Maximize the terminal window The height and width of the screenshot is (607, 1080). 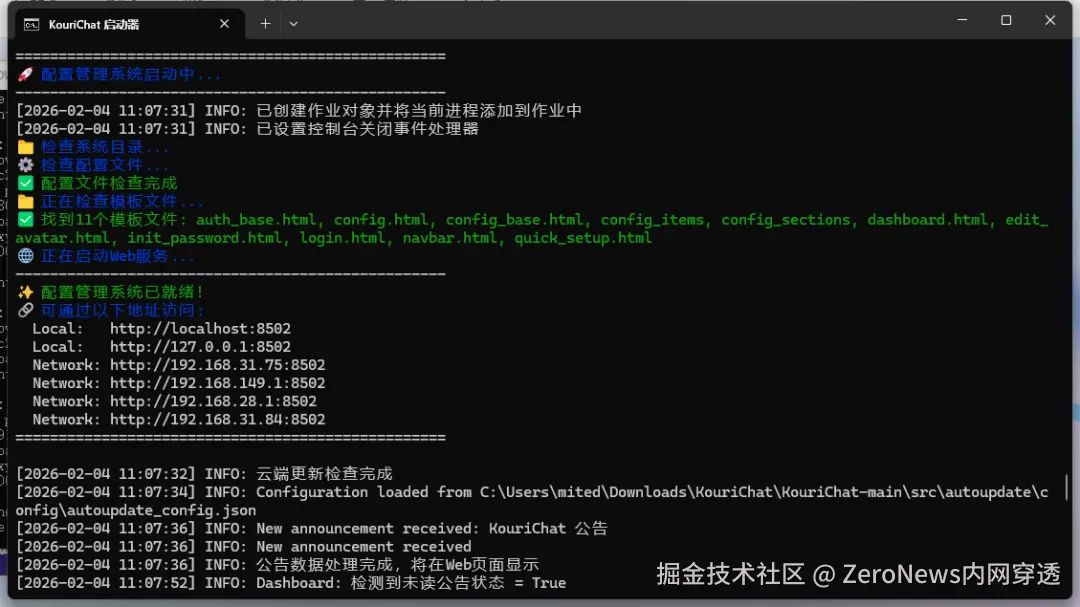coord(1006,20)
